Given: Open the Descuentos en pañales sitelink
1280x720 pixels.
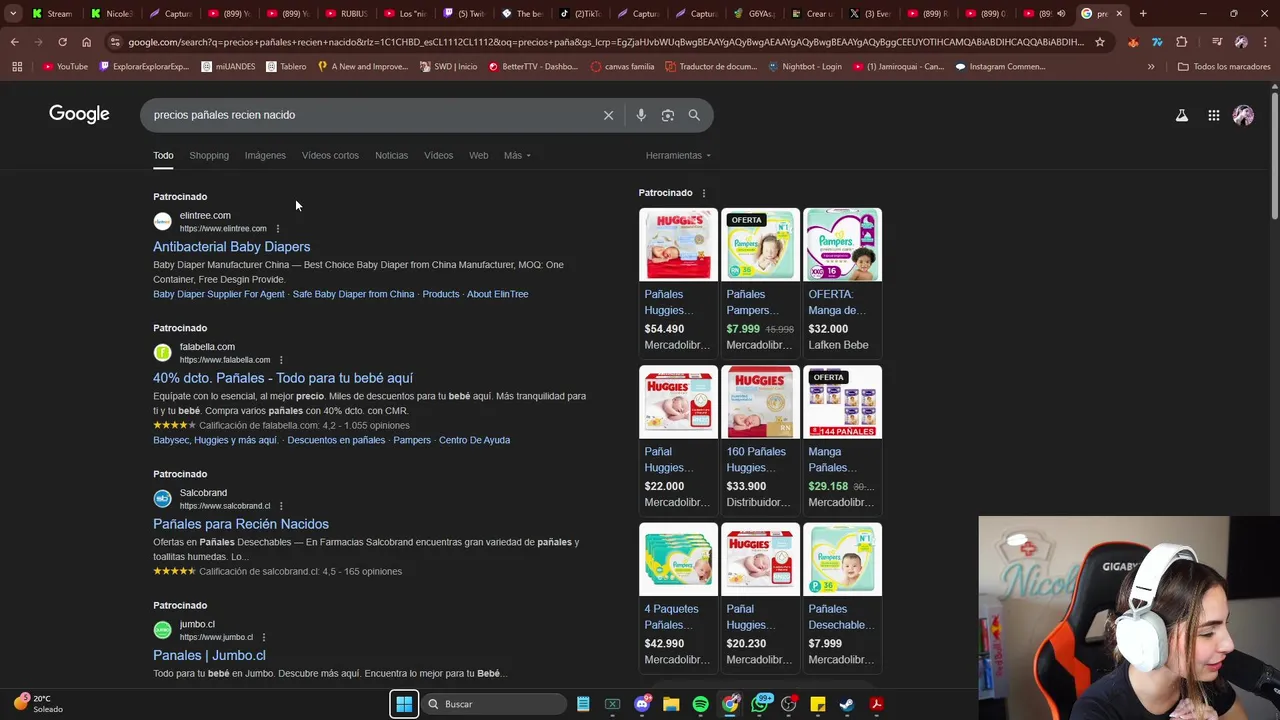Looking at the screenshot, I should 336,440.
